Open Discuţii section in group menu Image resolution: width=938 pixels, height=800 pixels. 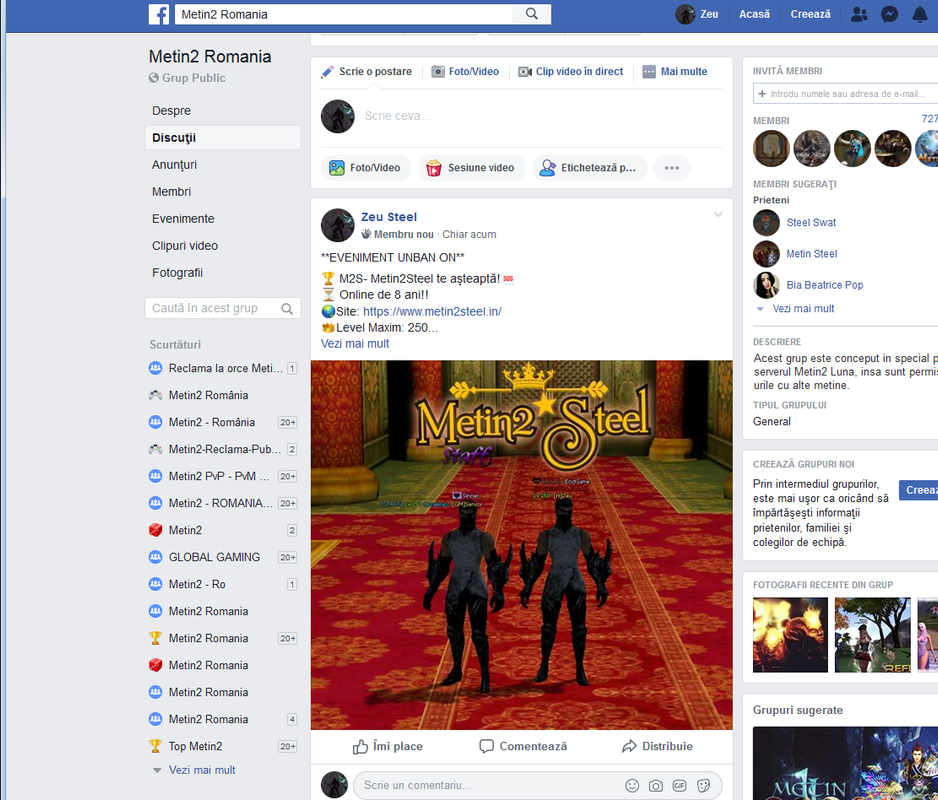tap(223, 138)
